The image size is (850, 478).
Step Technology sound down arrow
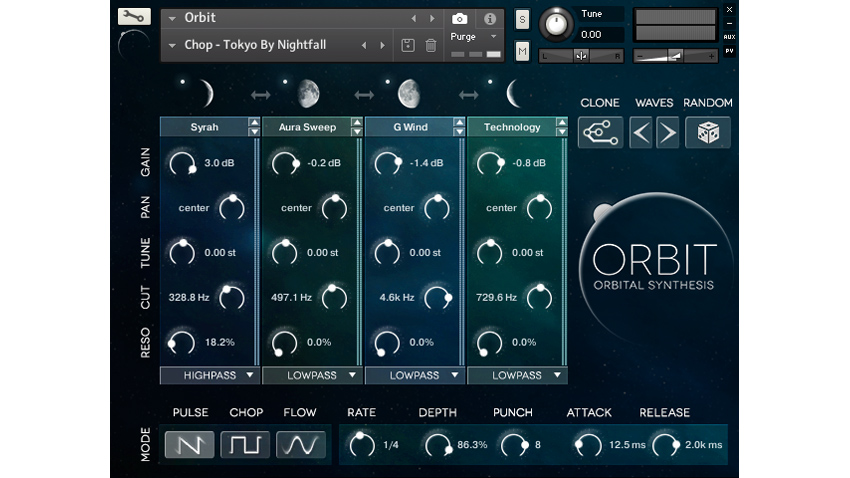coord(562,132)
